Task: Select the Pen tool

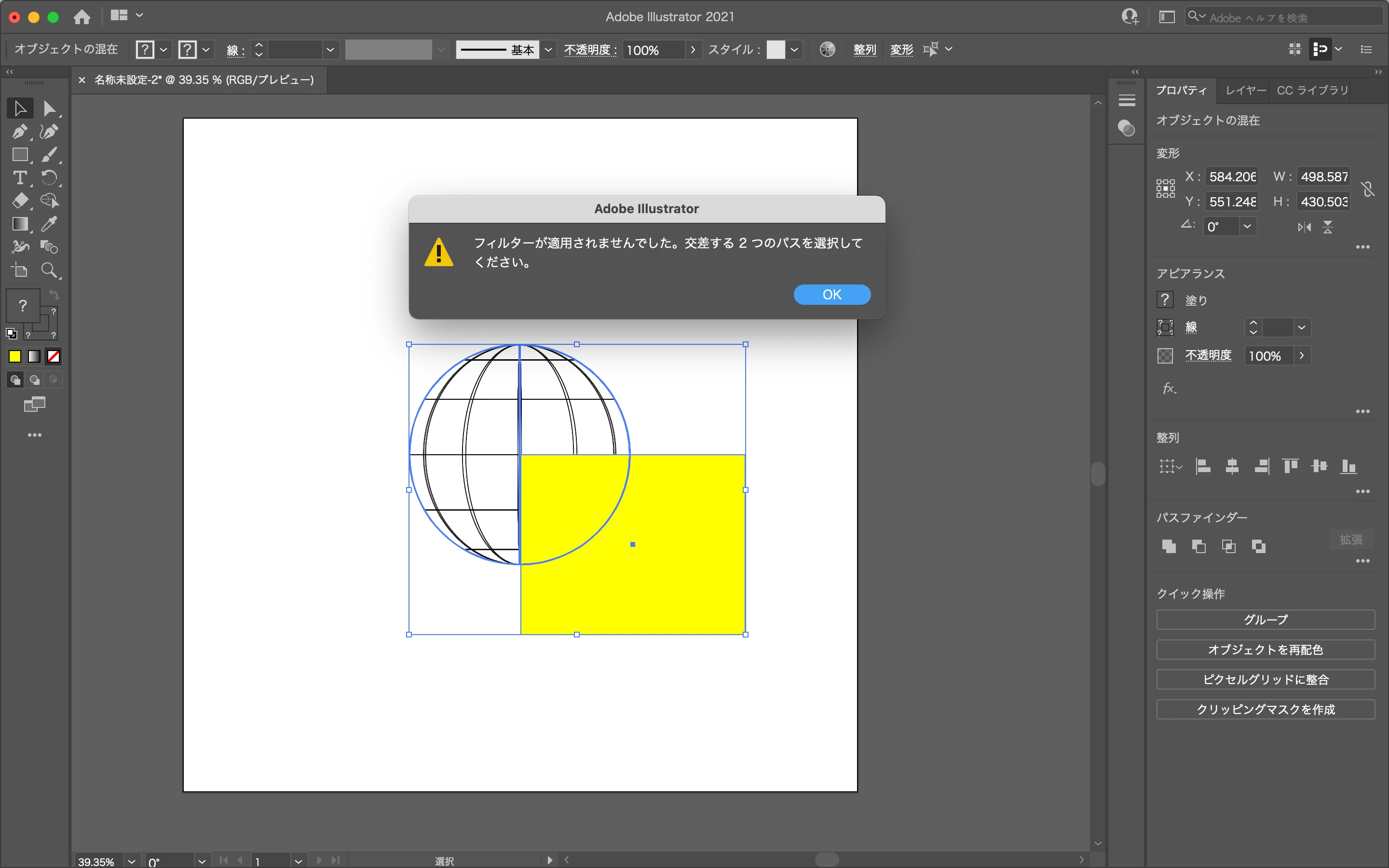Action: 19,132
